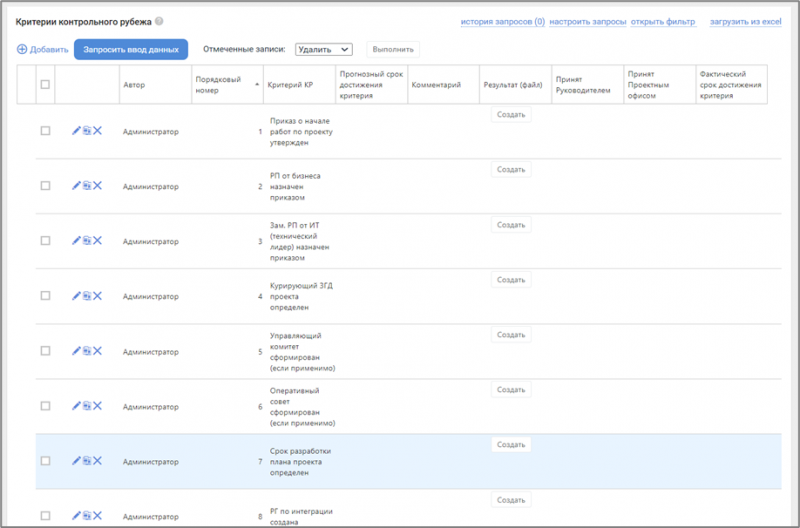Delete criterion 3 using the X icon
The height and width of the screenshot is (528, 800).
point(98,240)
